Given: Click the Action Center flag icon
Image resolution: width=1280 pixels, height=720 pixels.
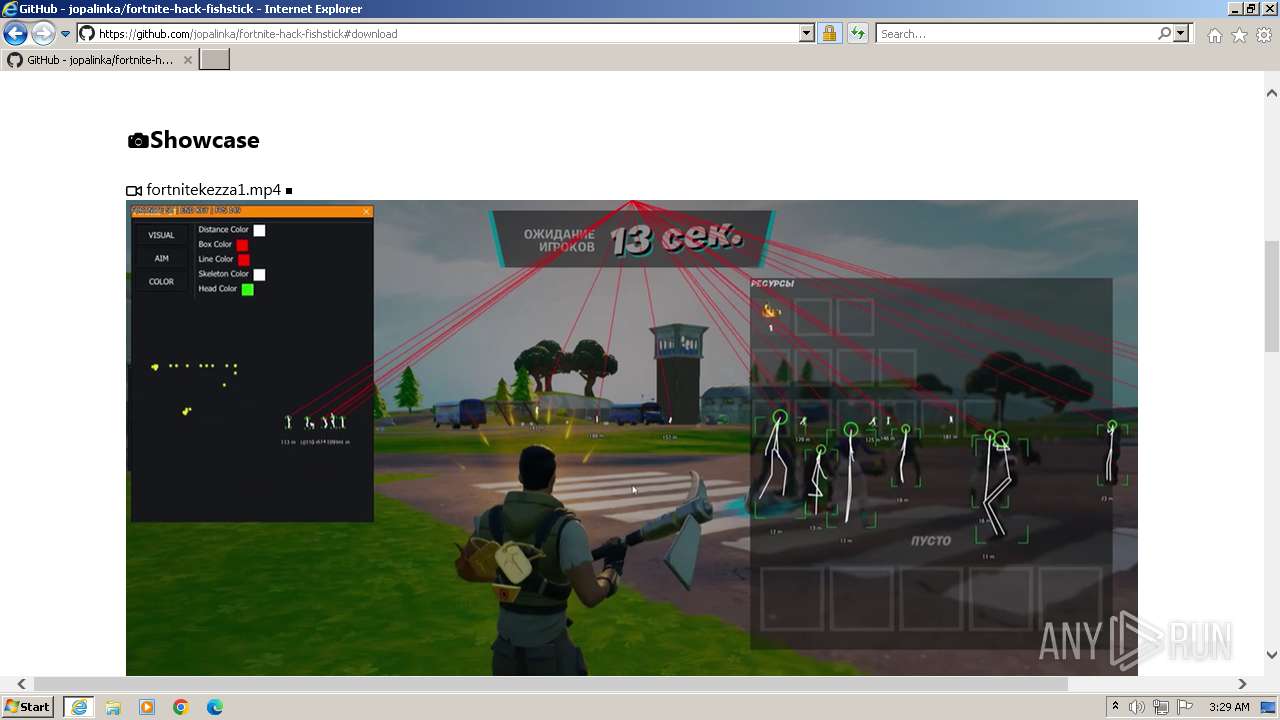Looking at the screenshot, I should [x=1185, y=707].
